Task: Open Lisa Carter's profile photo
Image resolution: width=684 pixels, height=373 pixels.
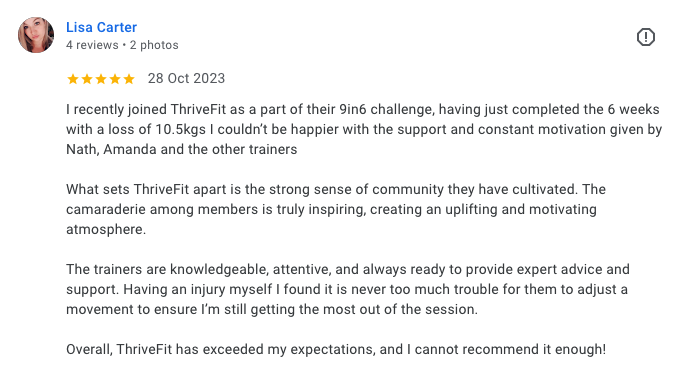Action: (x=36, y=35)
